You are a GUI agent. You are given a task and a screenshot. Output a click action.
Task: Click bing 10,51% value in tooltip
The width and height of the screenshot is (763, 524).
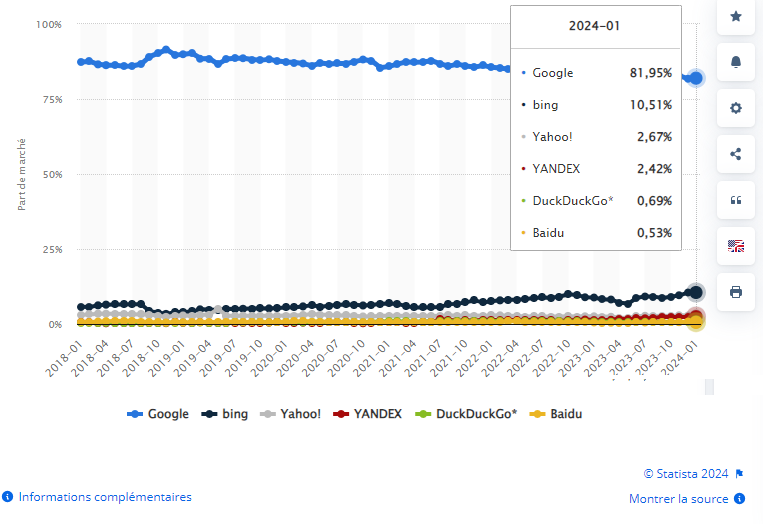pyautogui.click(x=651, y=105)
